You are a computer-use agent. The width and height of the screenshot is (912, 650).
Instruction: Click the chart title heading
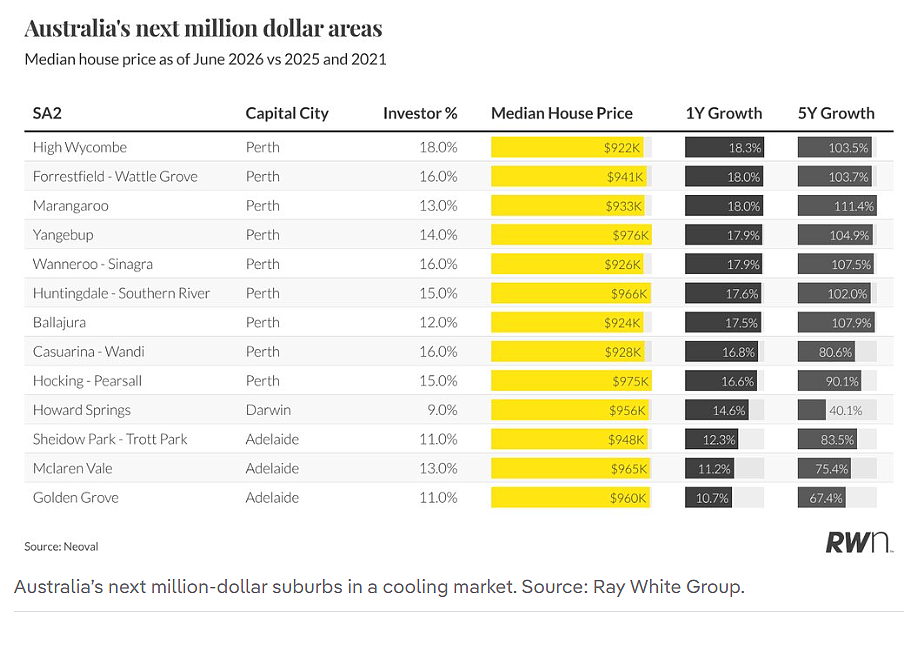tap(204, 28)
